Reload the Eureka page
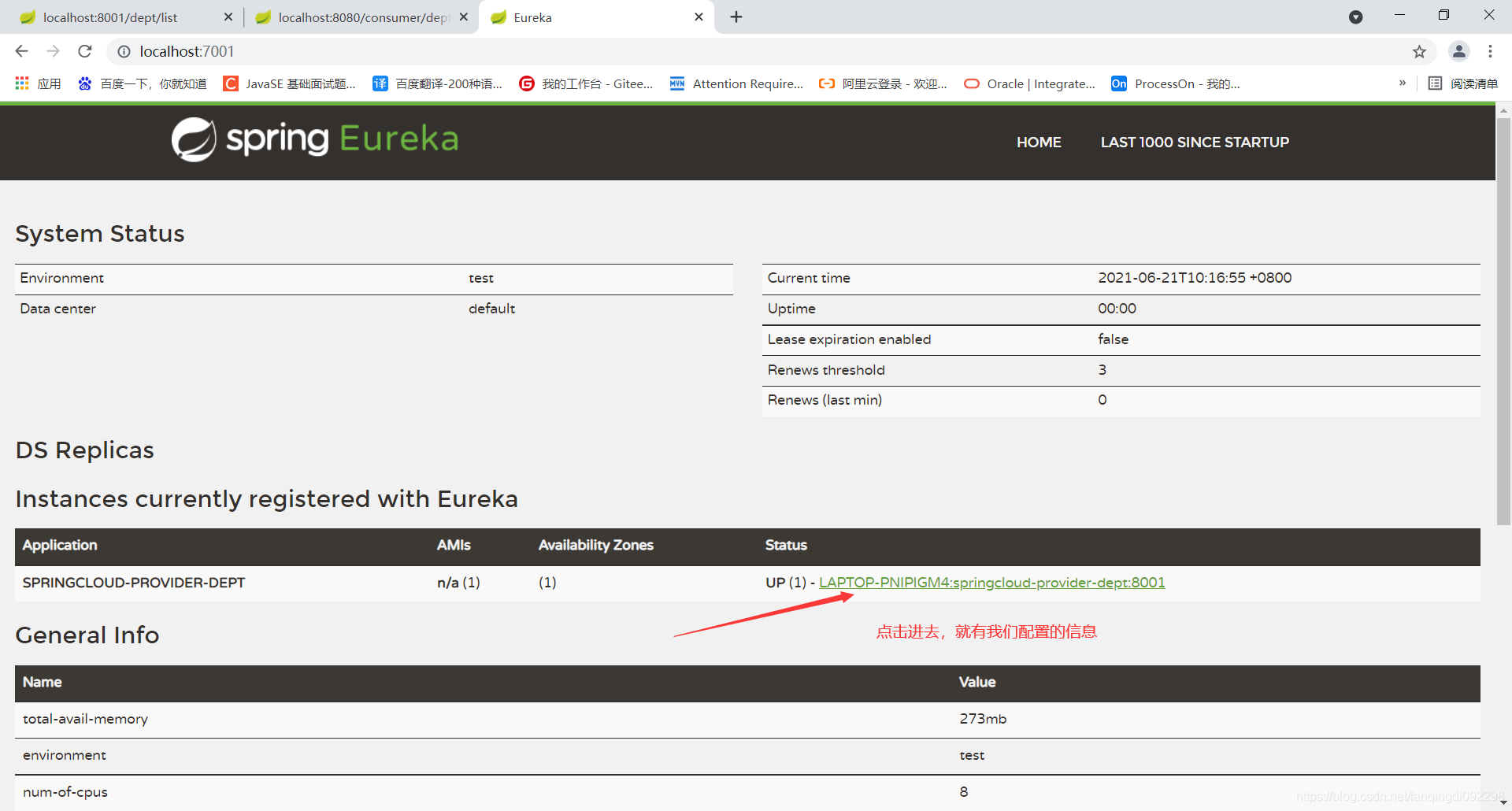 [x=85, y=51]
